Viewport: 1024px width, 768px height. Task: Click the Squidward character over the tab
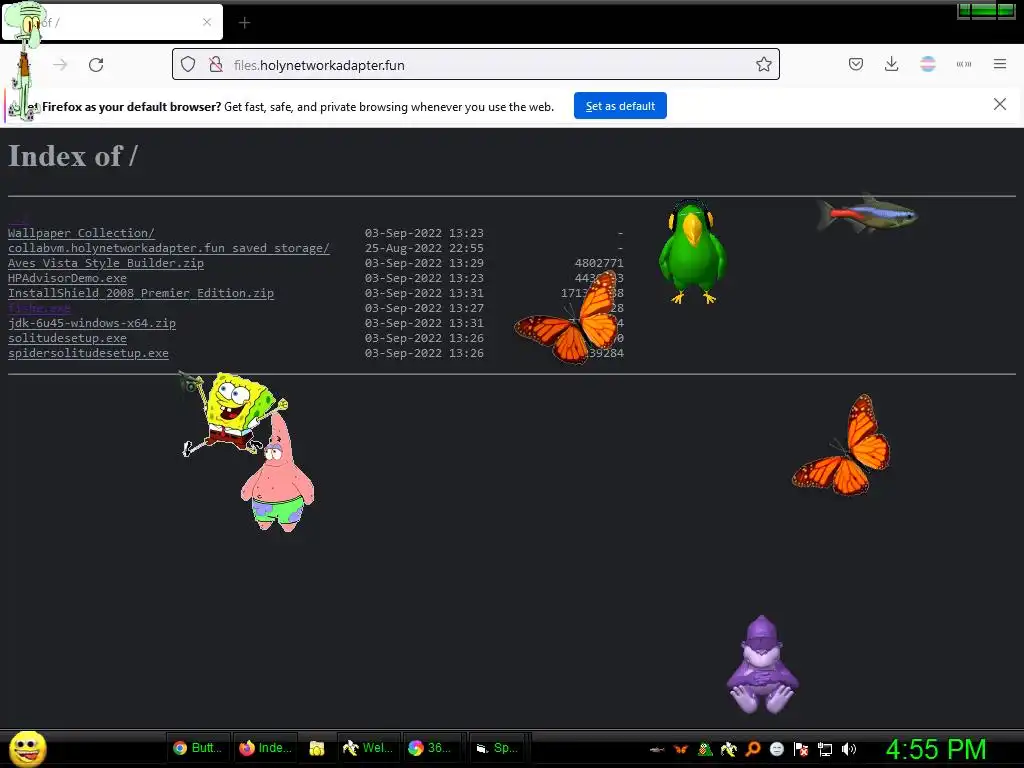[26, 62]
